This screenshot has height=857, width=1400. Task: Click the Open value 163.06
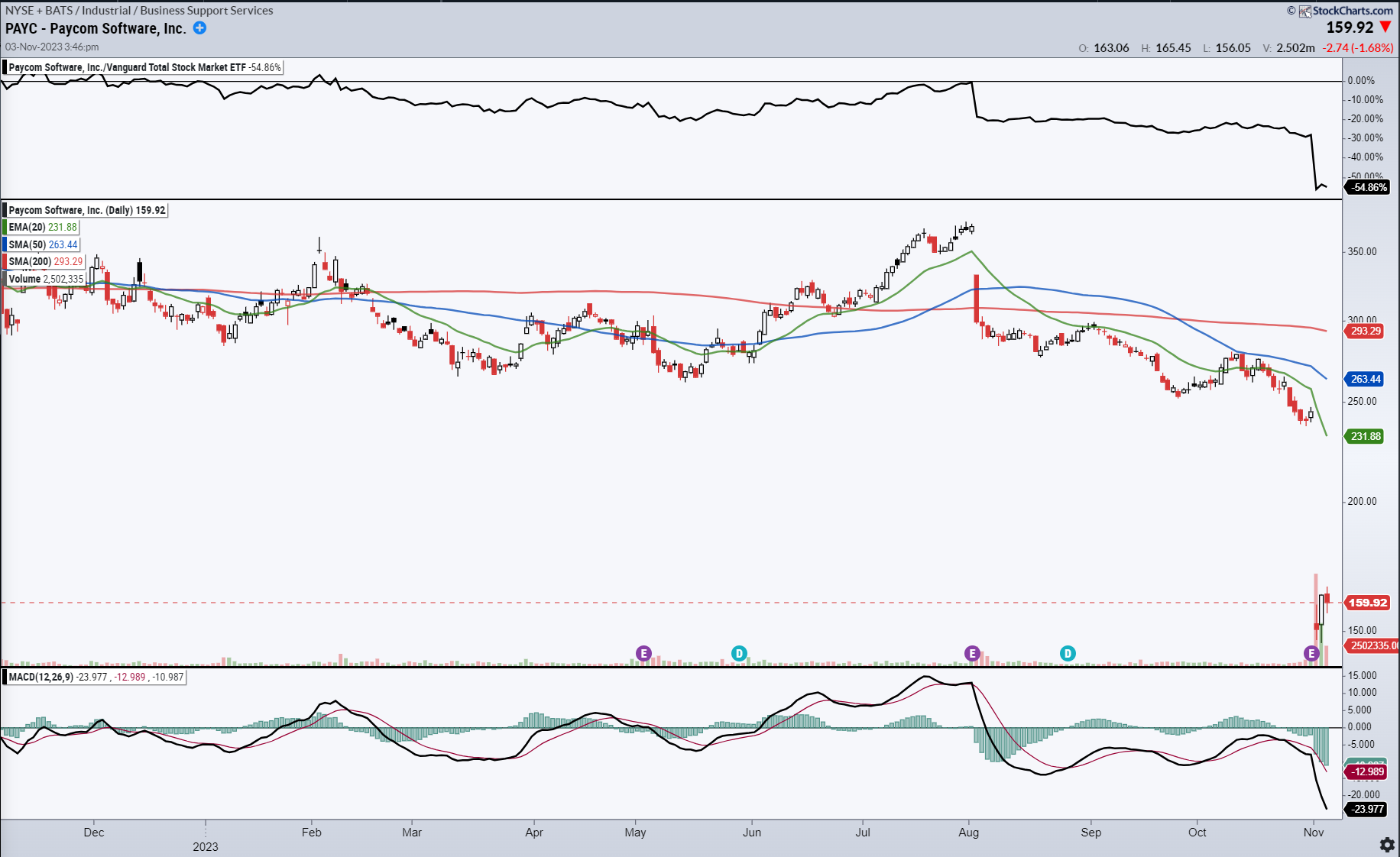(1111, 47)
